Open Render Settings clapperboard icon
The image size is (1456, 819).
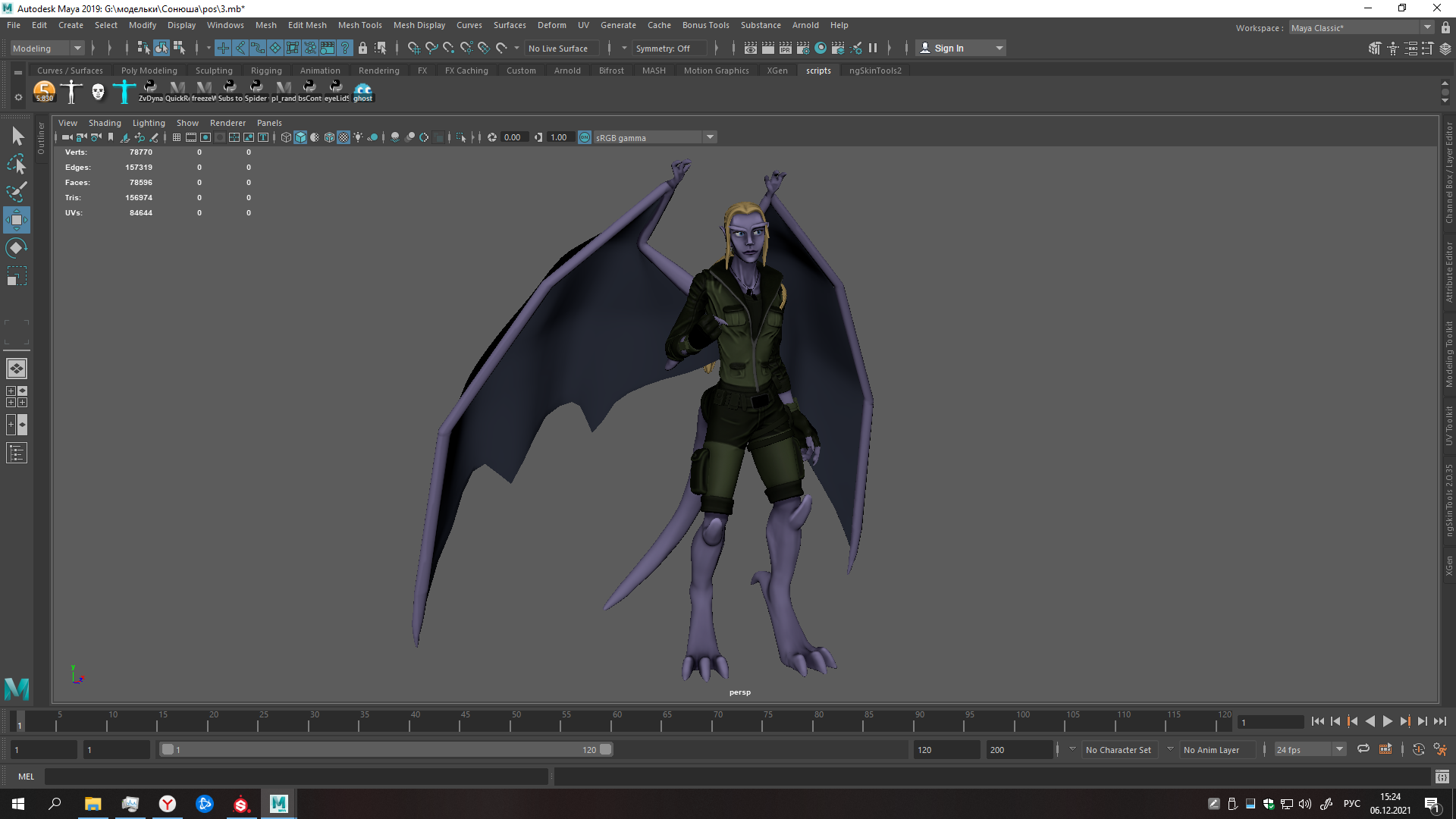point(802,49)
